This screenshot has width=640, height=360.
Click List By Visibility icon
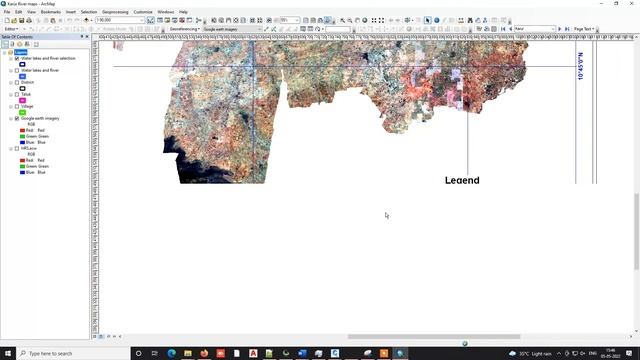20,44
